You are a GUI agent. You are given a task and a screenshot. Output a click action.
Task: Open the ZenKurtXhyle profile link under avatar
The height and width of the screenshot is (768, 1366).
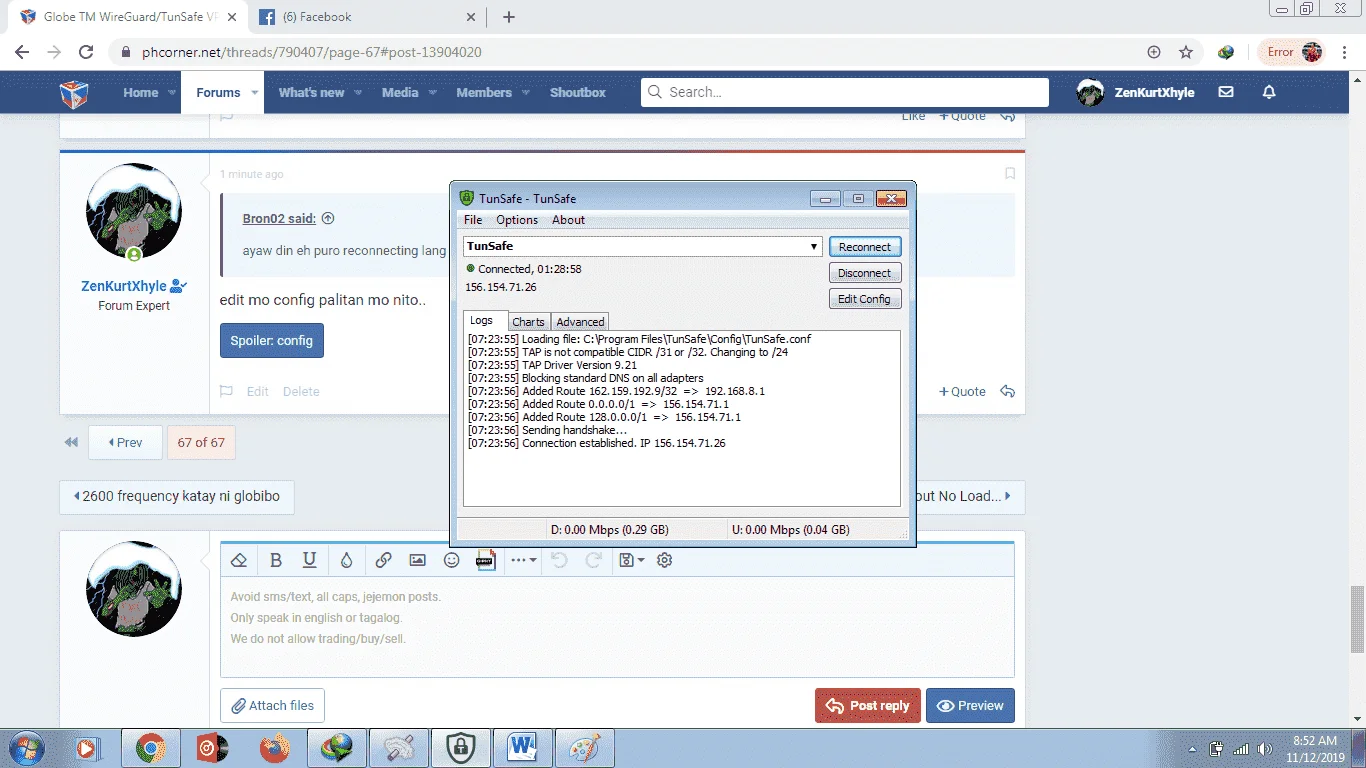(126, 286)
